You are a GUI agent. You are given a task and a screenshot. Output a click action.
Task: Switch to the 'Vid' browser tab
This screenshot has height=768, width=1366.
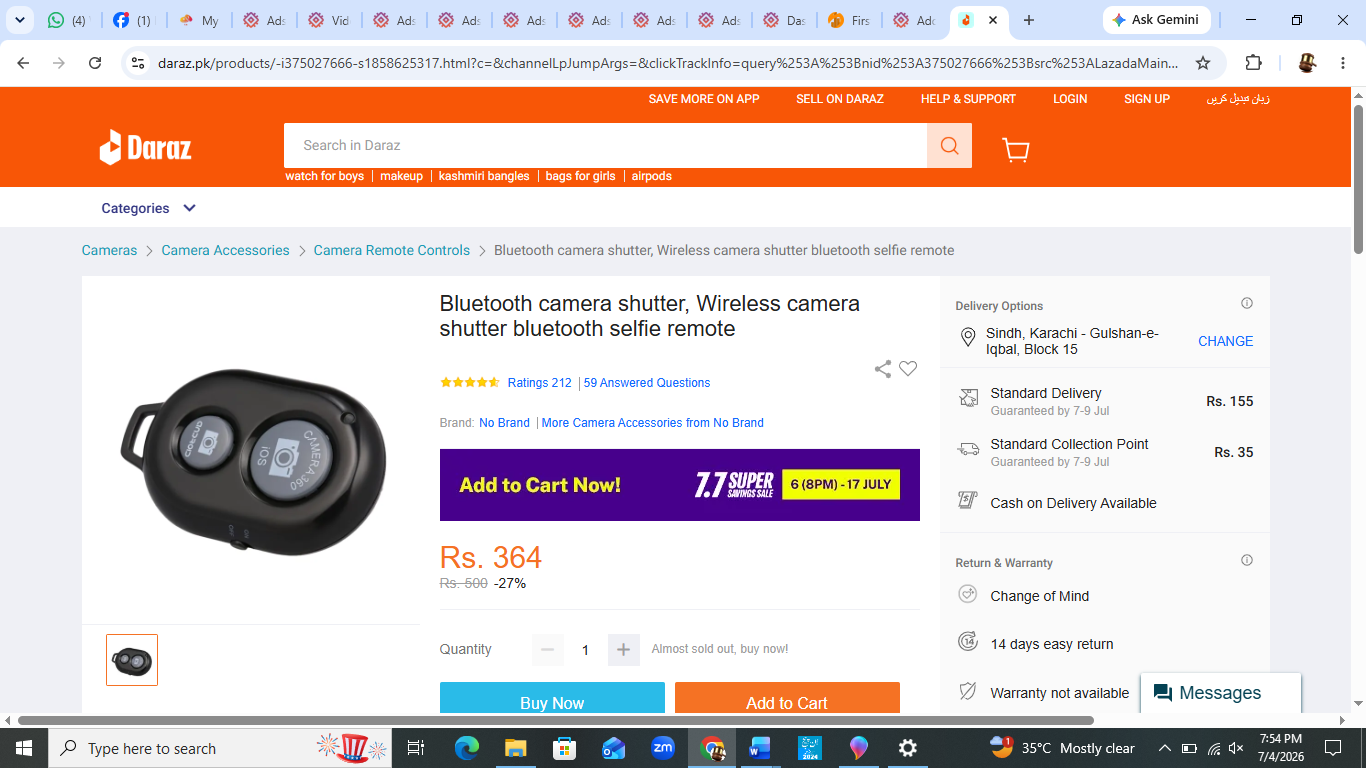[328, 20]
